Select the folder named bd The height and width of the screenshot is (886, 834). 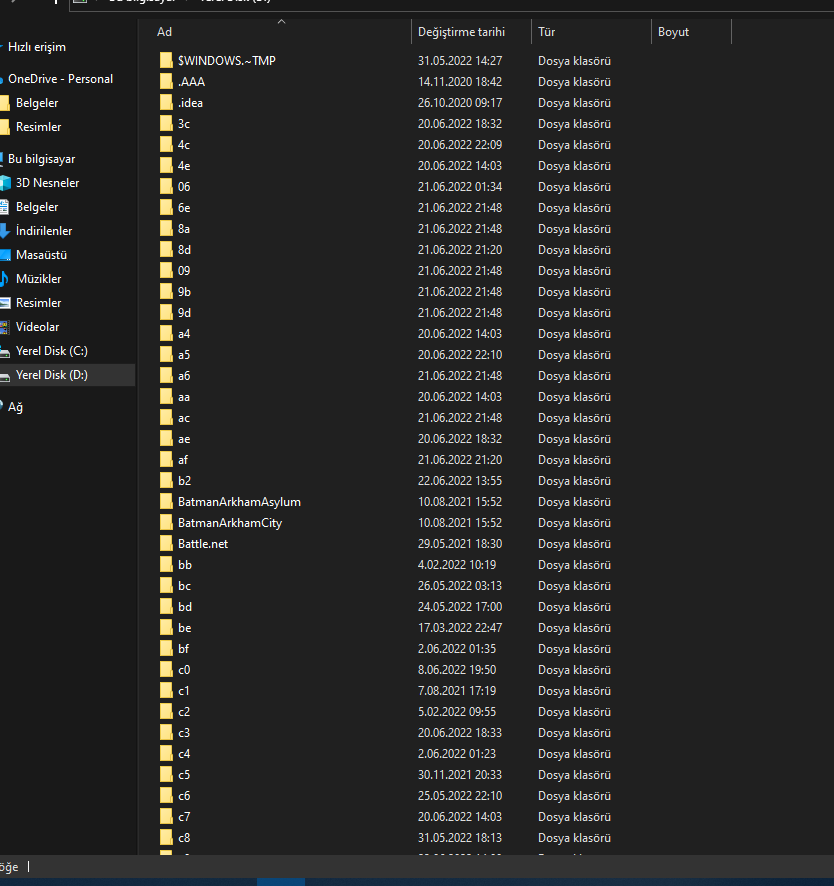[x=185, y=606]
